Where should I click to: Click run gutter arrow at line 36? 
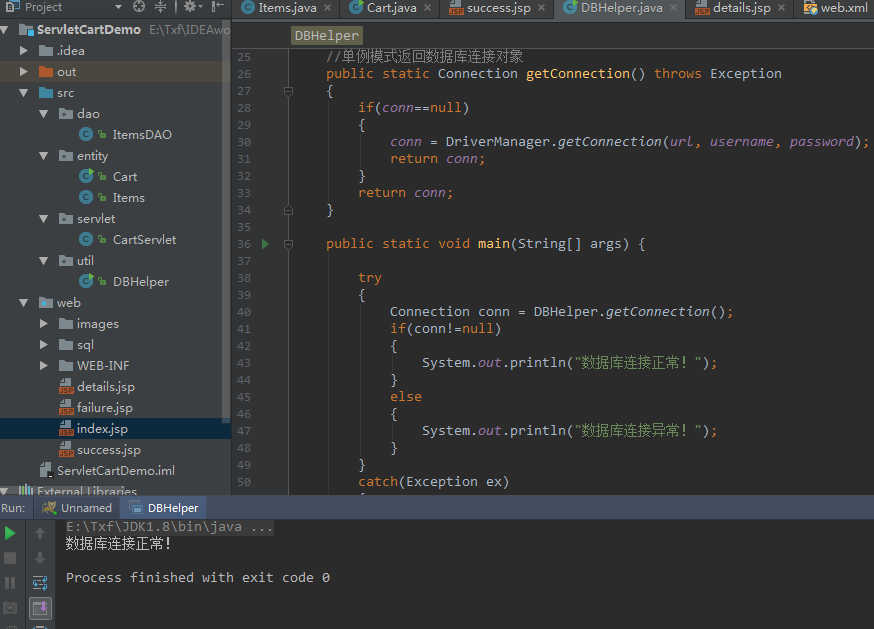(265, 244)
